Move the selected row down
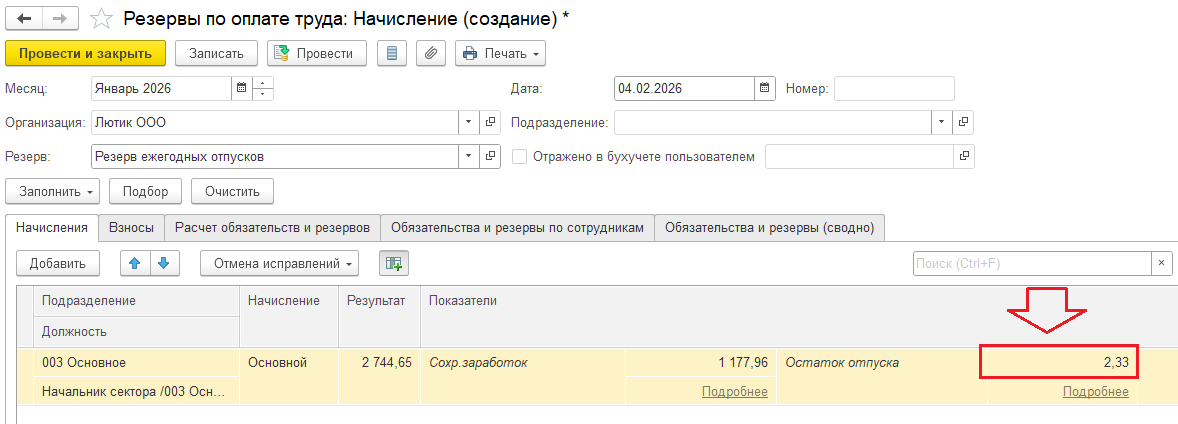The width and height of the screenshot is (1178, 424). (x=163, y=263)
